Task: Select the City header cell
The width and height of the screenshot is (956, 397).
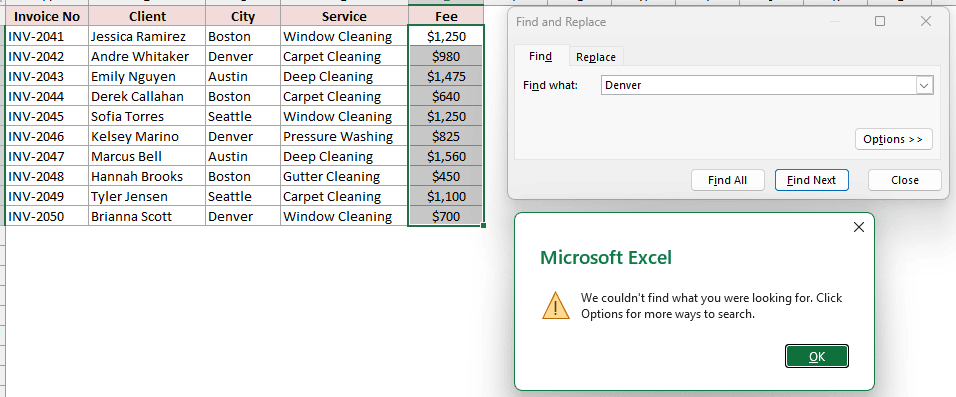Action: [x=243, y=16]
